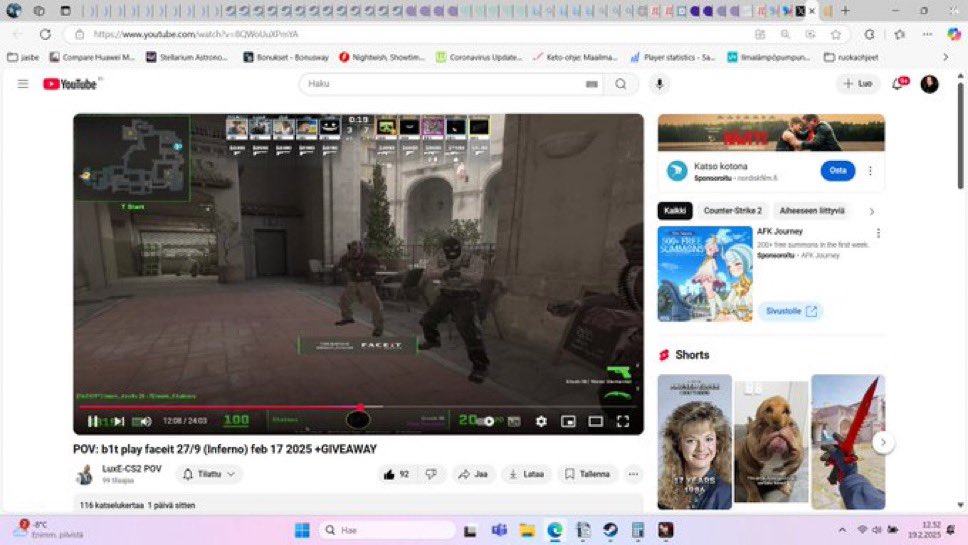Open the AFK Journey ad thumbnail
This screenshot has height=545, width=968.
705,274
